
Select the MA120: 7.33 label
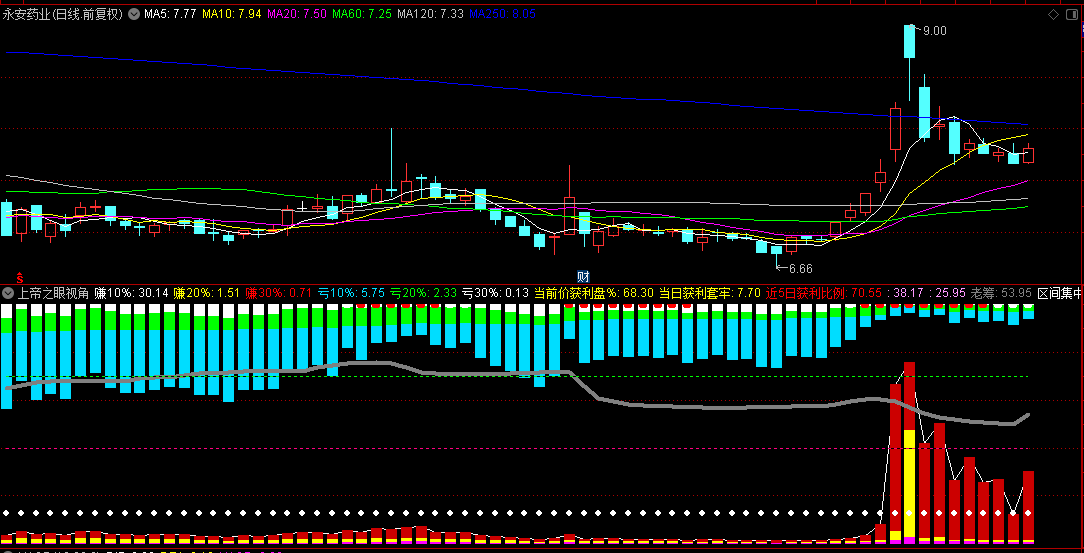click(430, 14)
